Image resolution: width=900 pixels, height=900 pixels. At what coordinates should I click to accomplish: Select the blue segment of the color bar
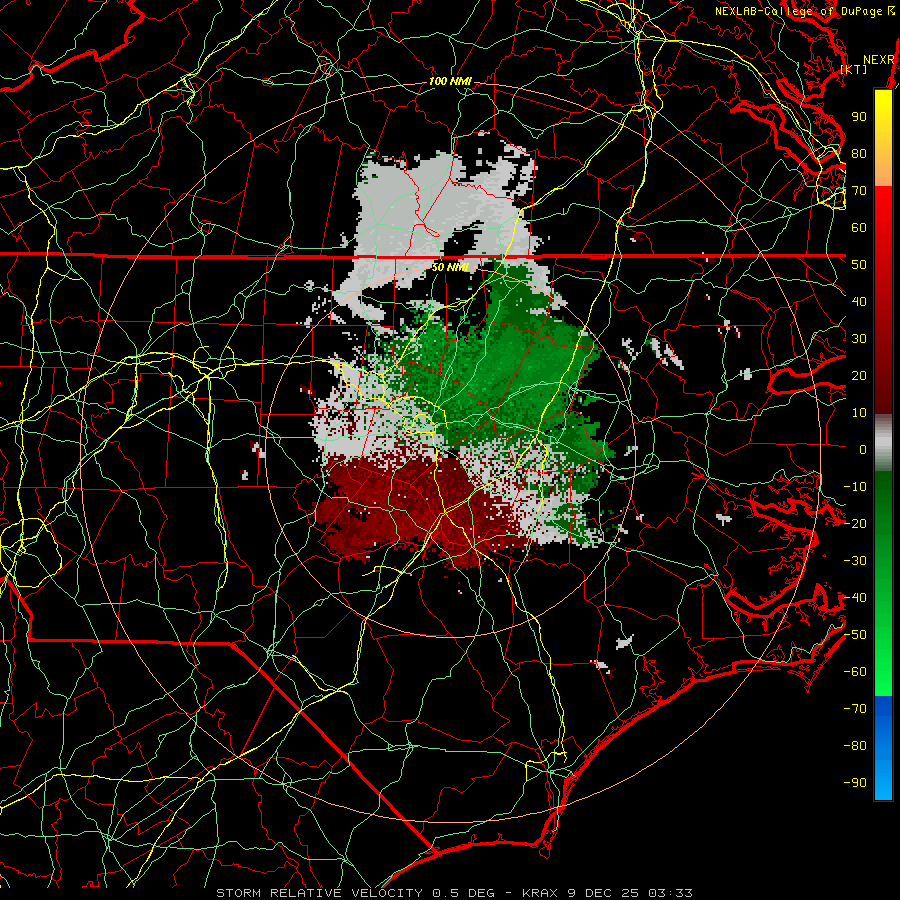[883, 747]
